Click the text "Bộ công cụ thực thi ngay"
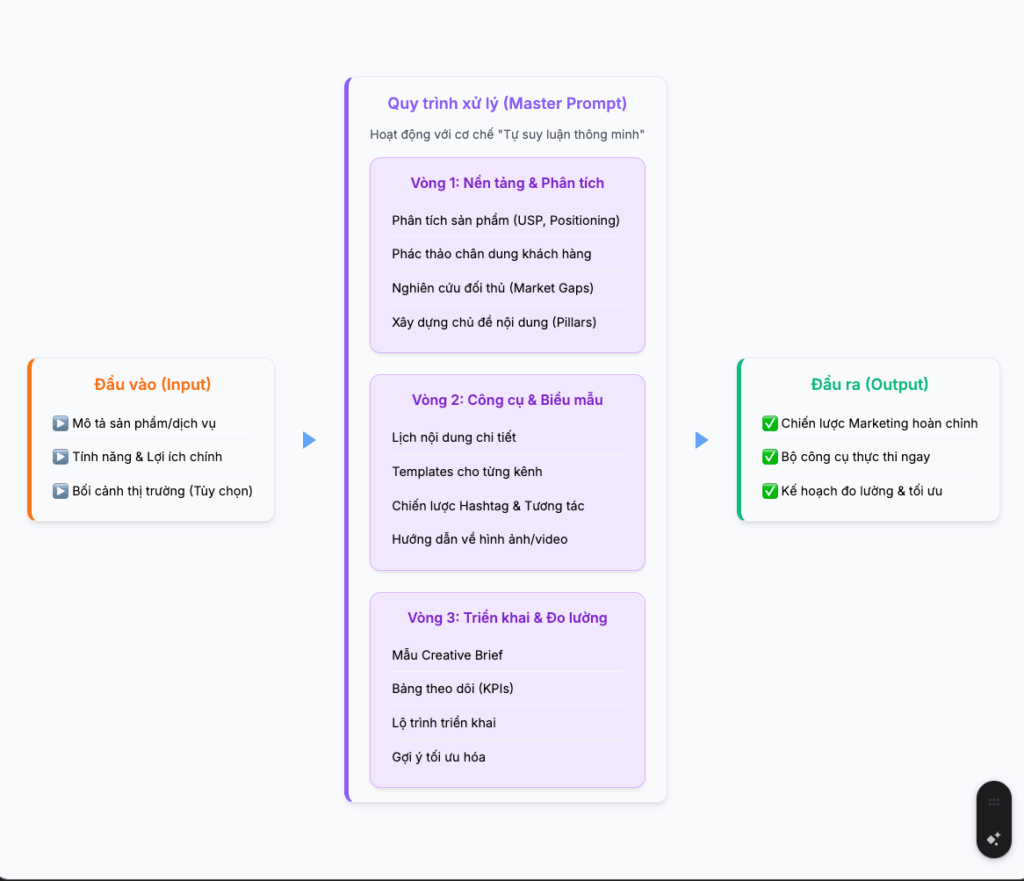Screen dimensions: 1024x881 856,457
